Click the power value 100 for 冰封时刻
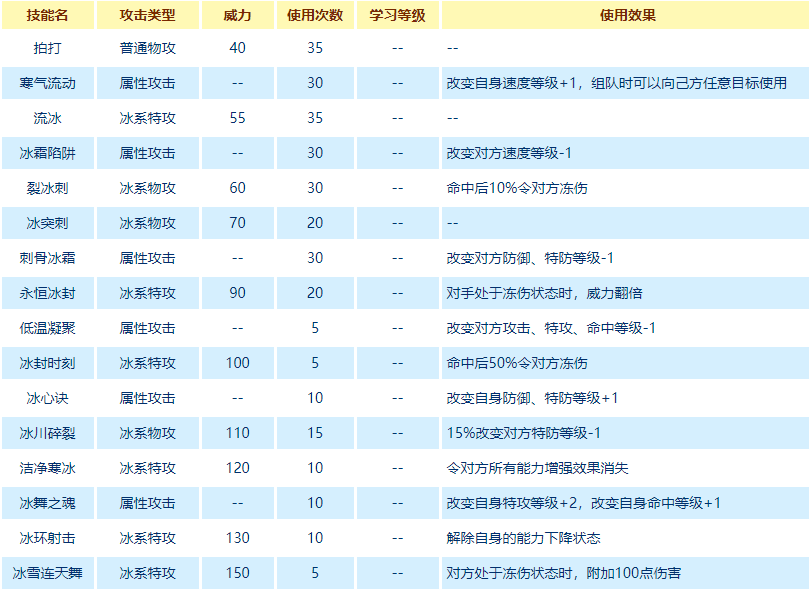809x589 pixels. point(237,363)
